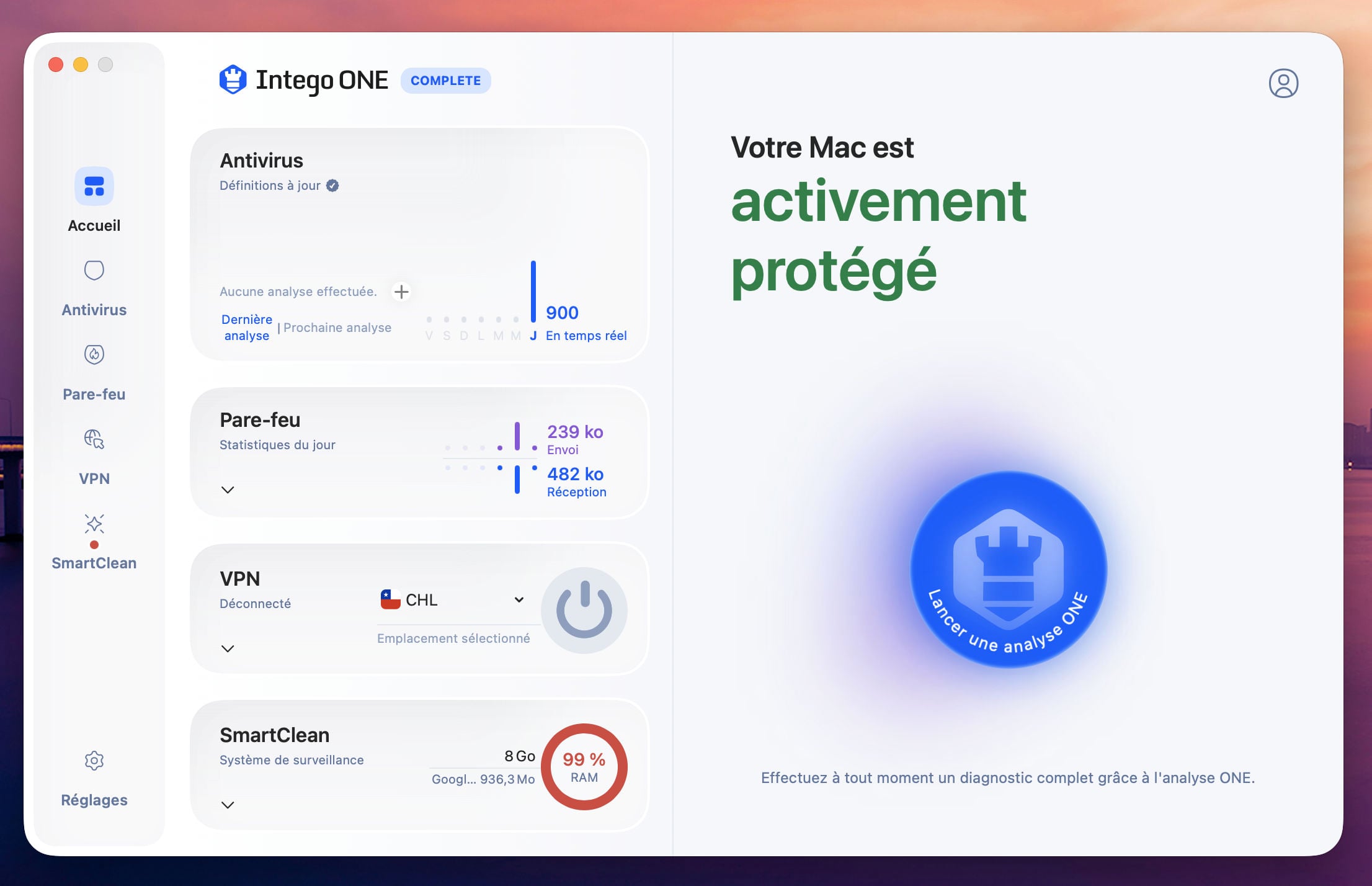Click the 8 Go memory value
Viewport: 1372px width, 886px height.
[520, 756]
